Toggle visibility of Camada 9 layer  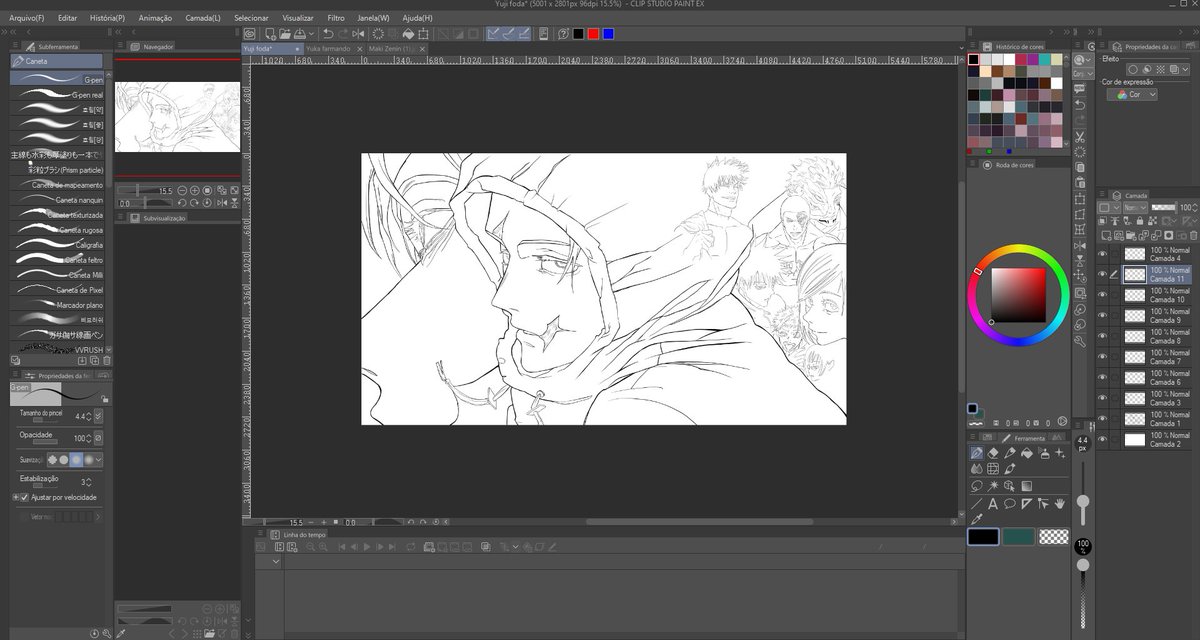click(1103, 315)
